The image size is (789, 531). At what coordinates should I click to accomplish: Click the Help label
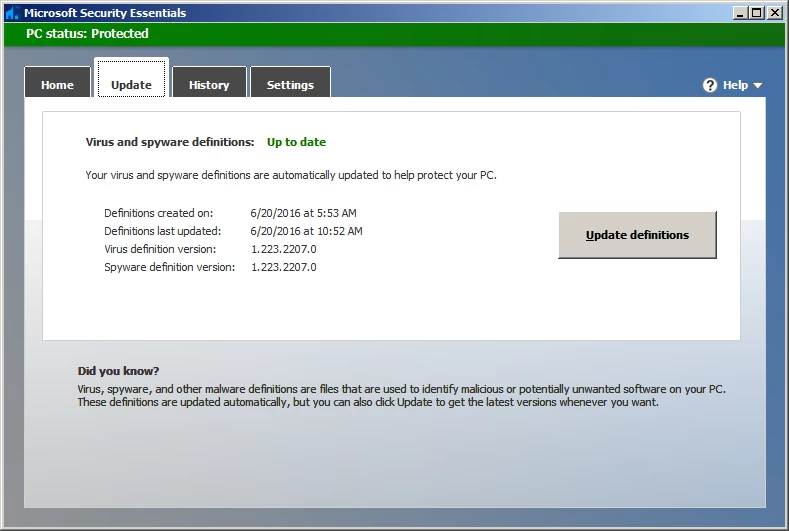pos(735,85)
